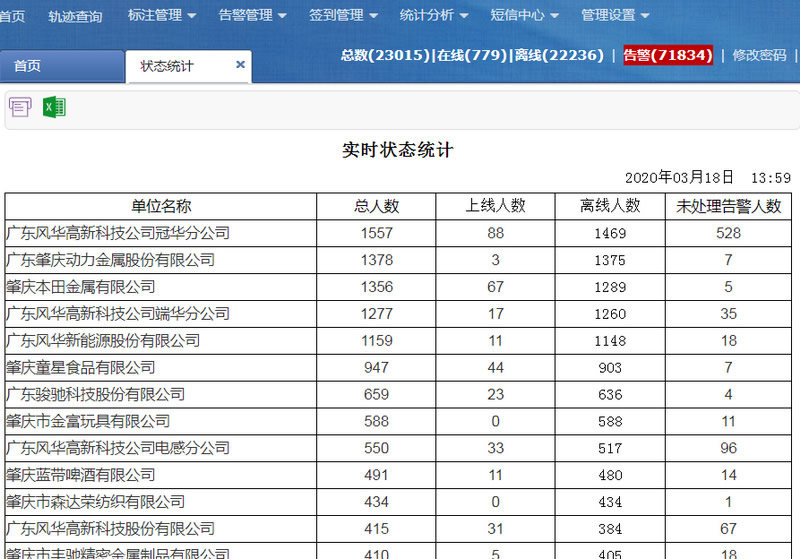Select row 广东骏驰科技股份有限公司

pos(398,394)
